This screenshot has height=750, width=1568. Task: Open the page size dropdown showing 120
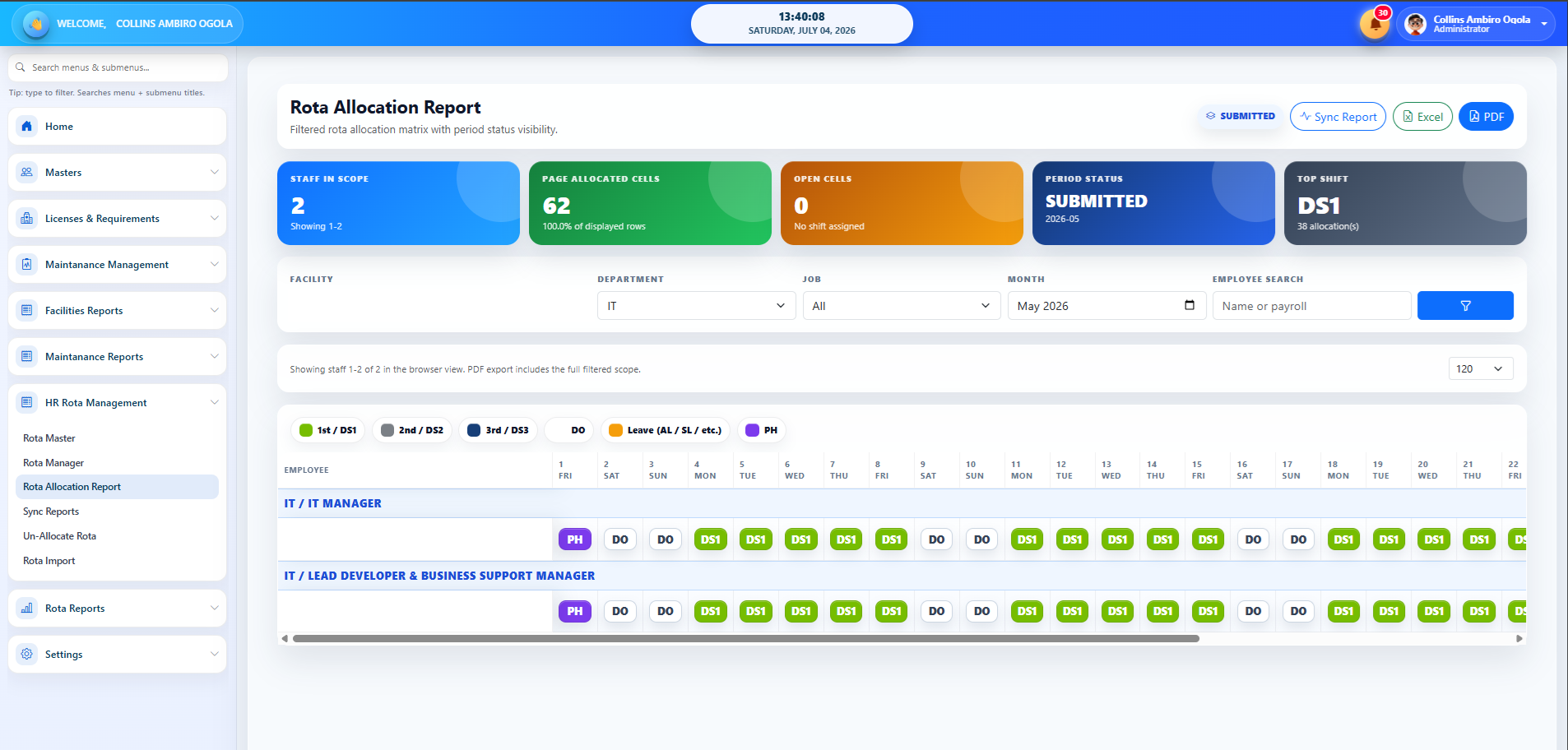[1480, 368]
